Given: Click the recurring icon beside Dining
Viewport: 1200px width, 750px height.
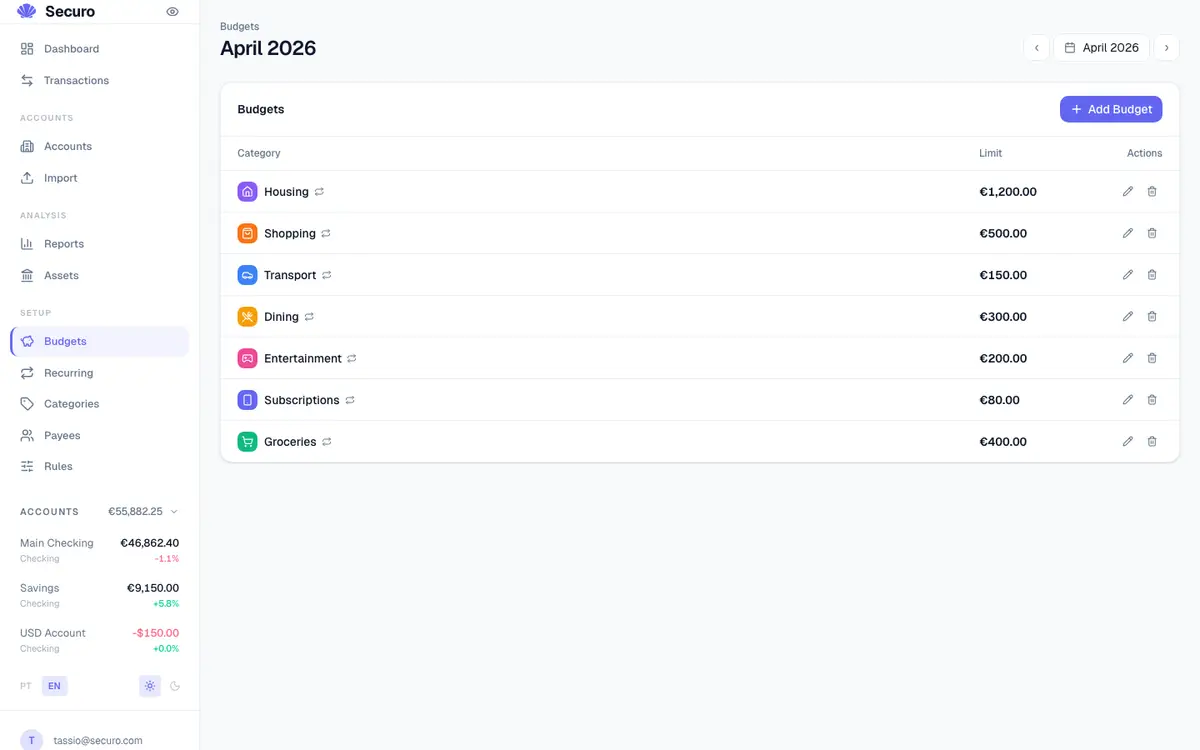Looking at the screenshot, I should pos(309,316).
